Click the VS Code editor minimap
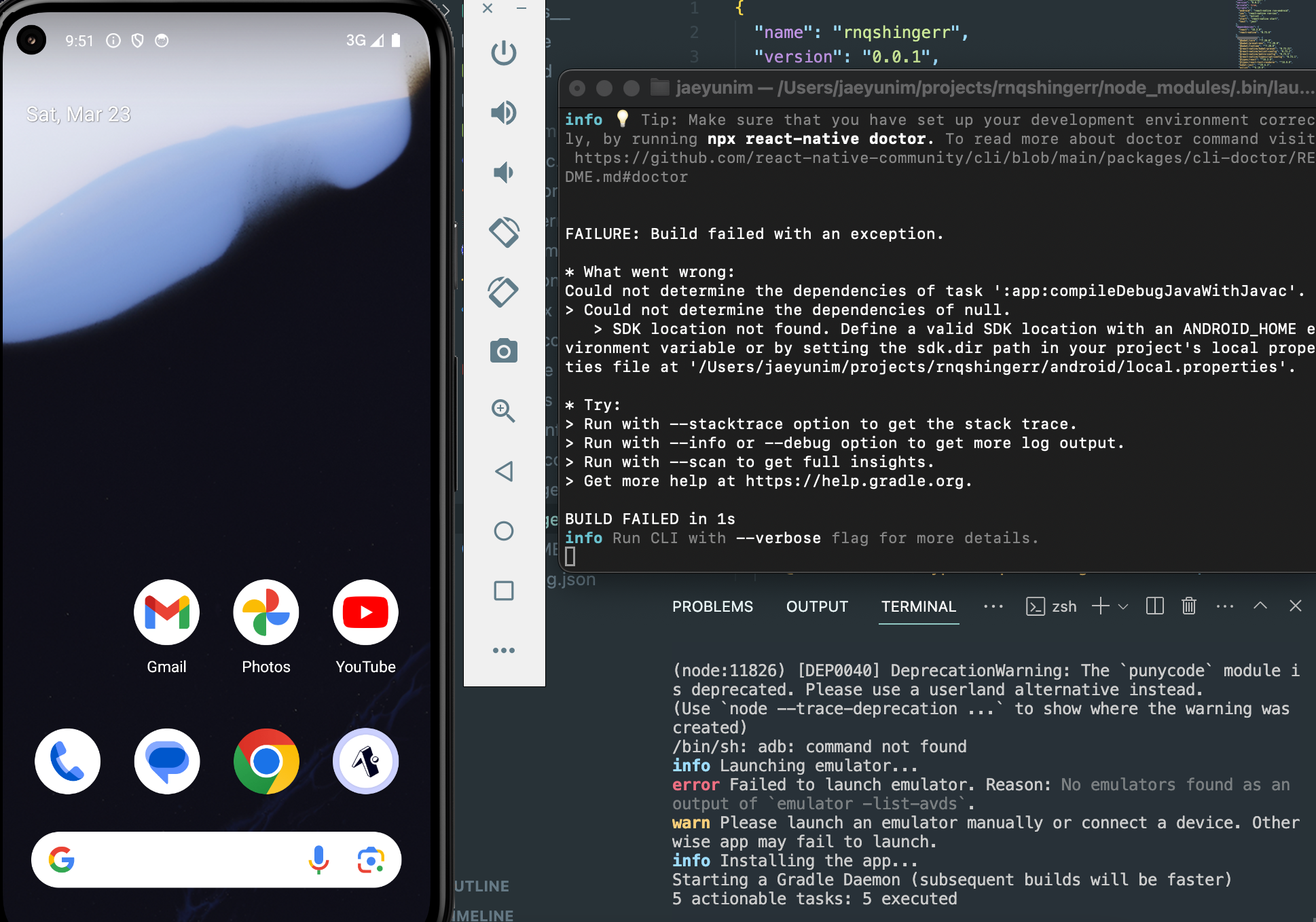The height and width of the screenshot is (922, 1316). pos(1266,34)
